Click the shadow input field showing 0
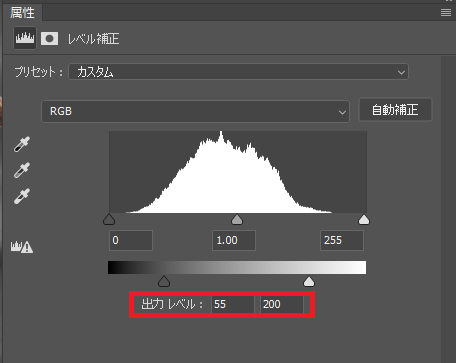Viewport: 456px width, 363px height. click(131, 240)
